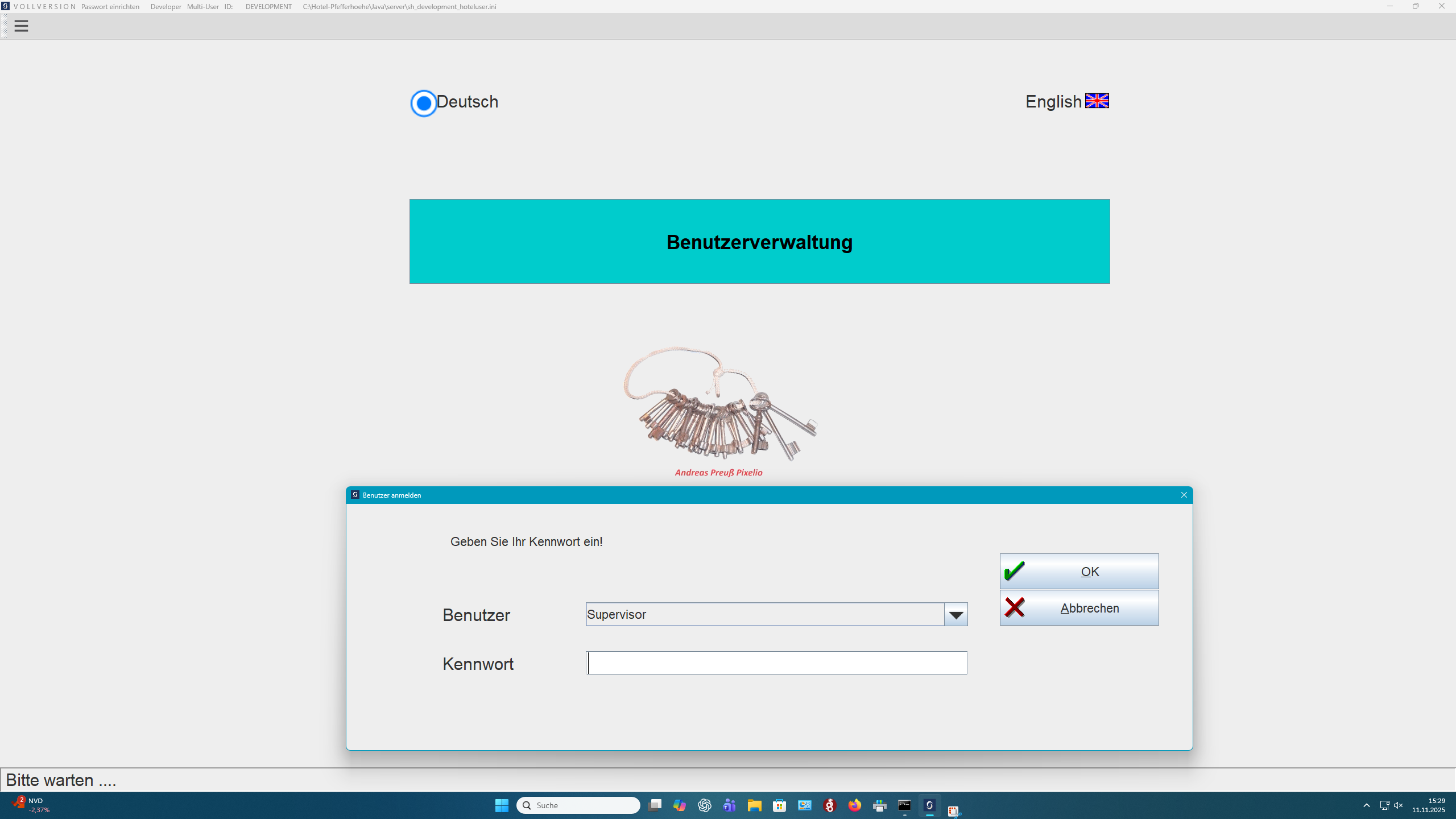Screen dimensions: 1456x819
Task: Click Passwort einrichten in title bar
Action: pyautogui.click(x=110, y=7)
